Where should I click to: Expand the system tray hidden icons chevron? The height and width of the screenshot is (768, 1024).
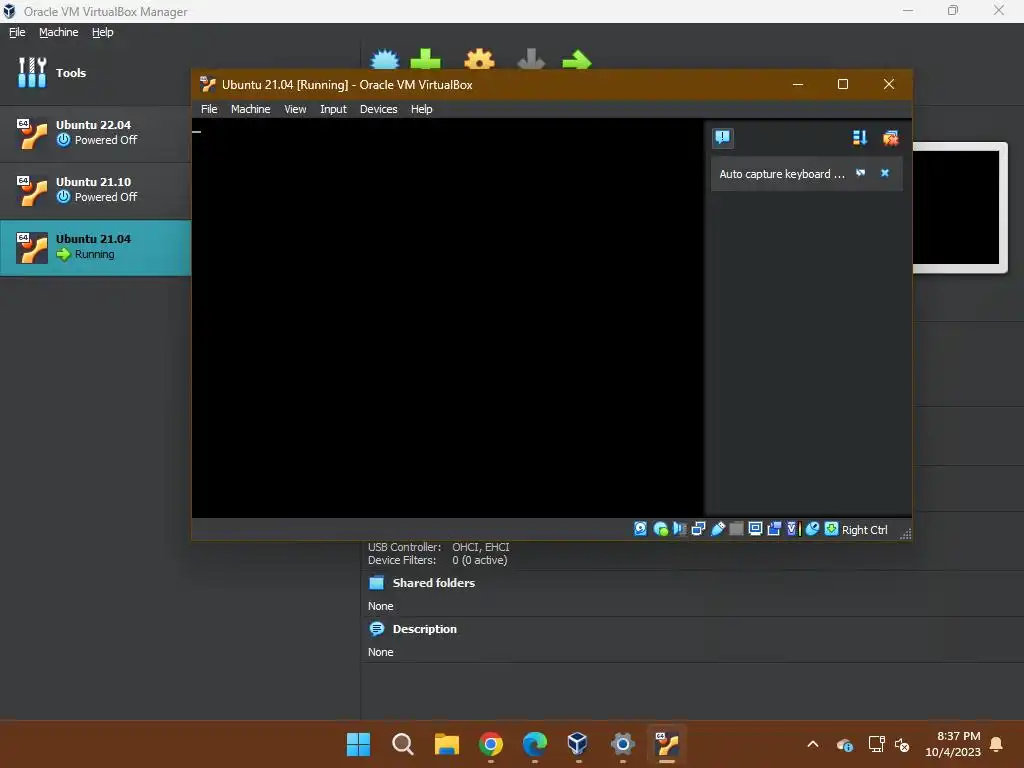tap(813, 744)
